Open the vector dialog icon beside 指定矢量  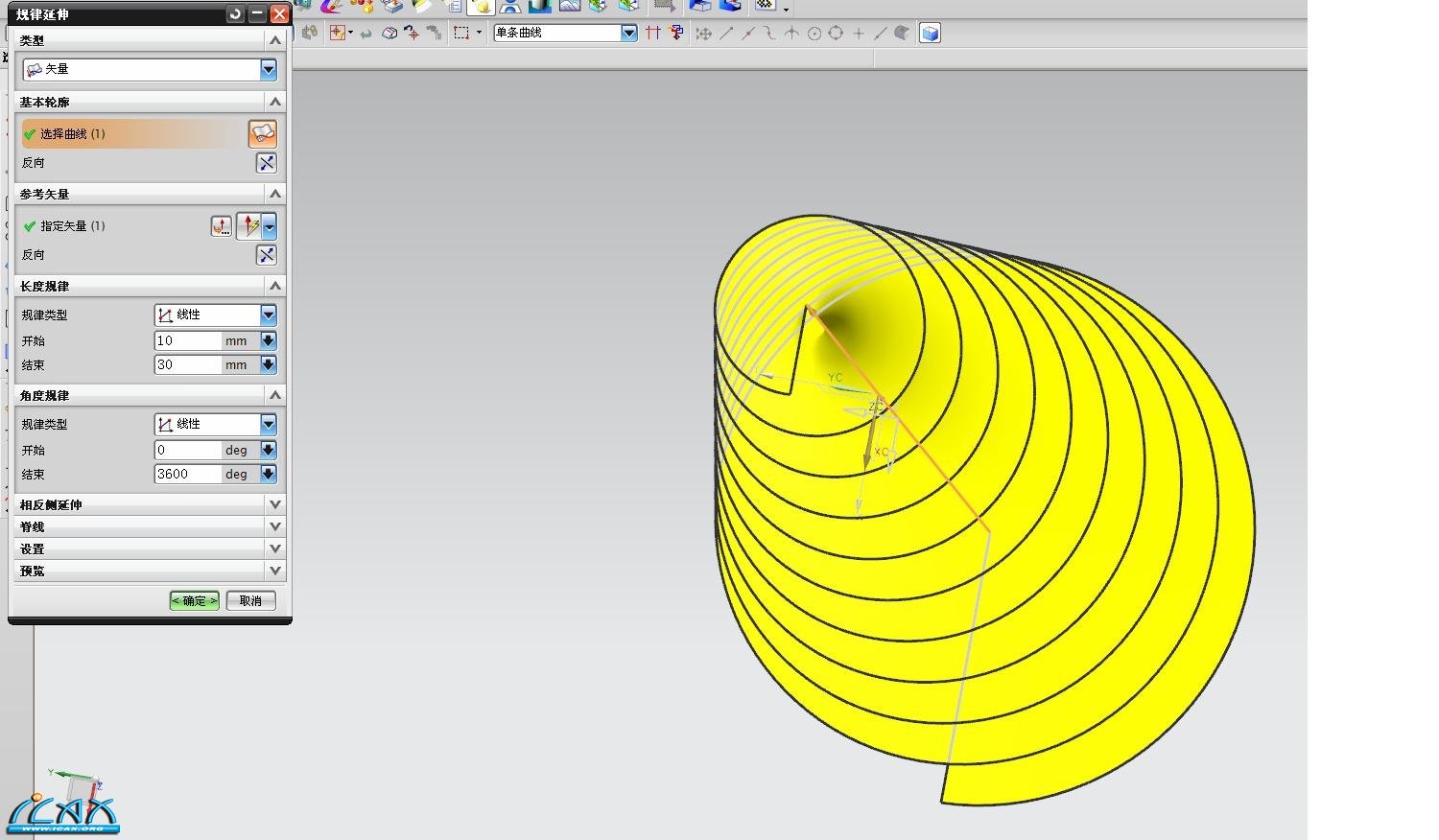[221, 226]
